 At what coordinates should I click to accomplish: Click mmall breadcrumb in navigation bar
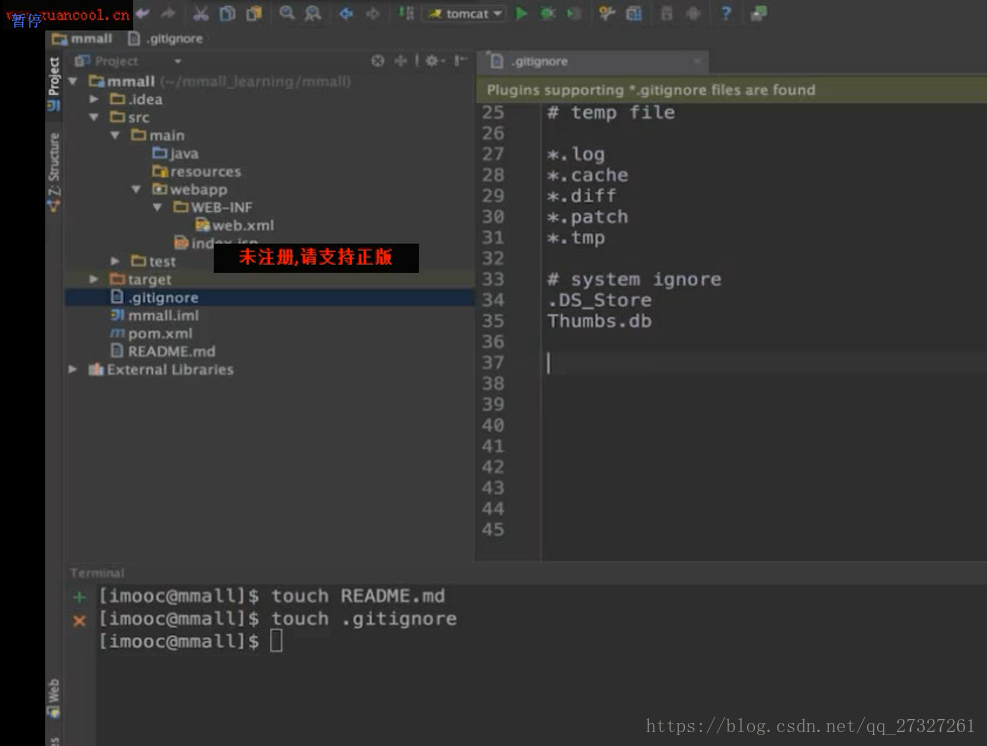coord(82,39)
